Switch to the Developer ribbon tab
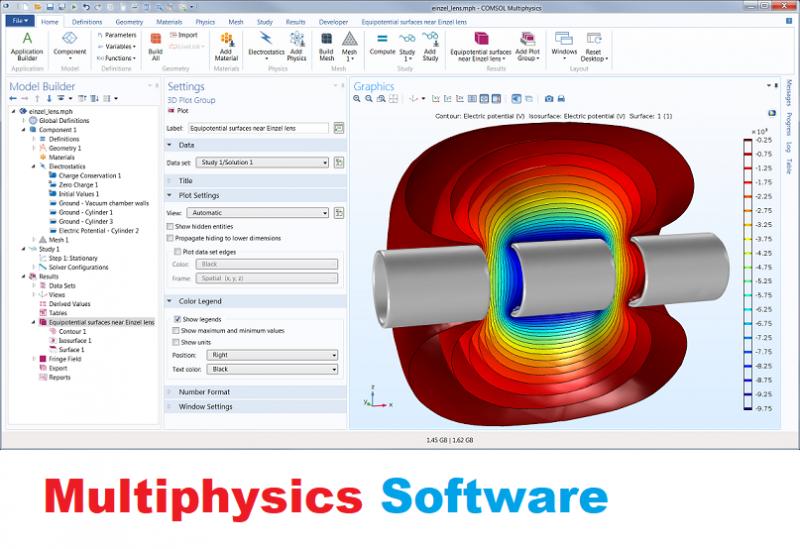This screenshot has height=549, width=800. (x=333, y=22)
